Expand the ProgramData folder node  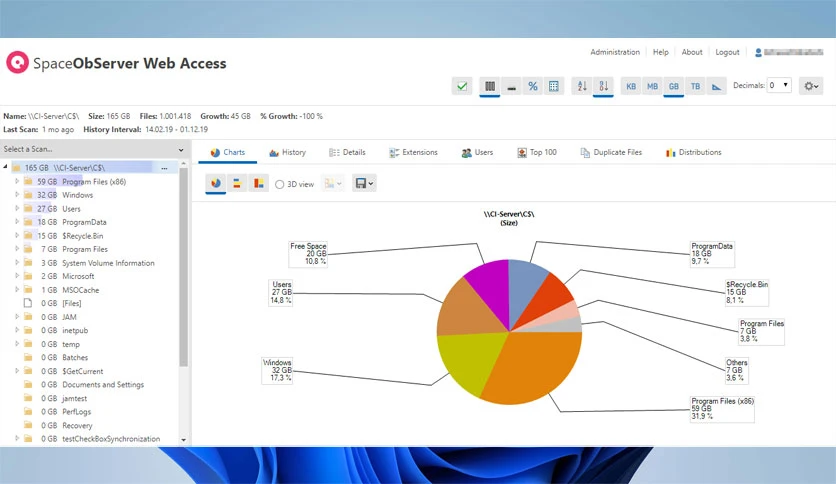tap(17, 222)
